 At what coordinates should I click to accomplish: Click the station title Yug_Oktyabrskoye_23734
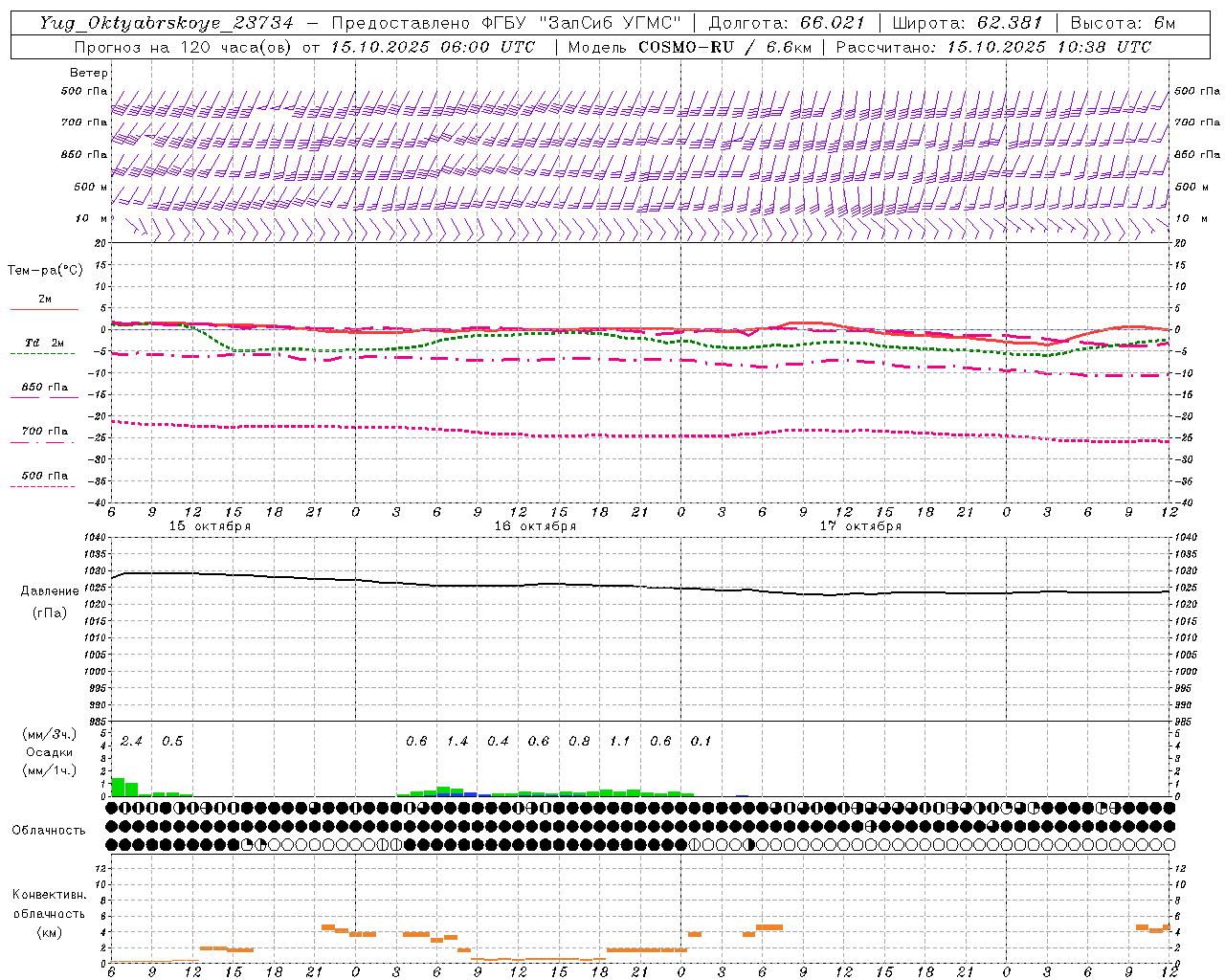click(x=166, y=23)
